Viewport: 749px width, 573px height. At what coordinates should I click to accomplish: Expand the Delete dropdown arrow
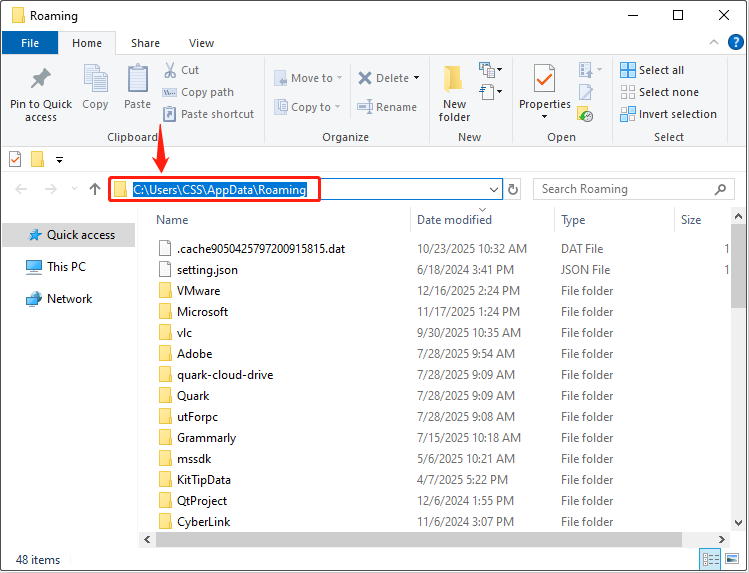point(416,78)
